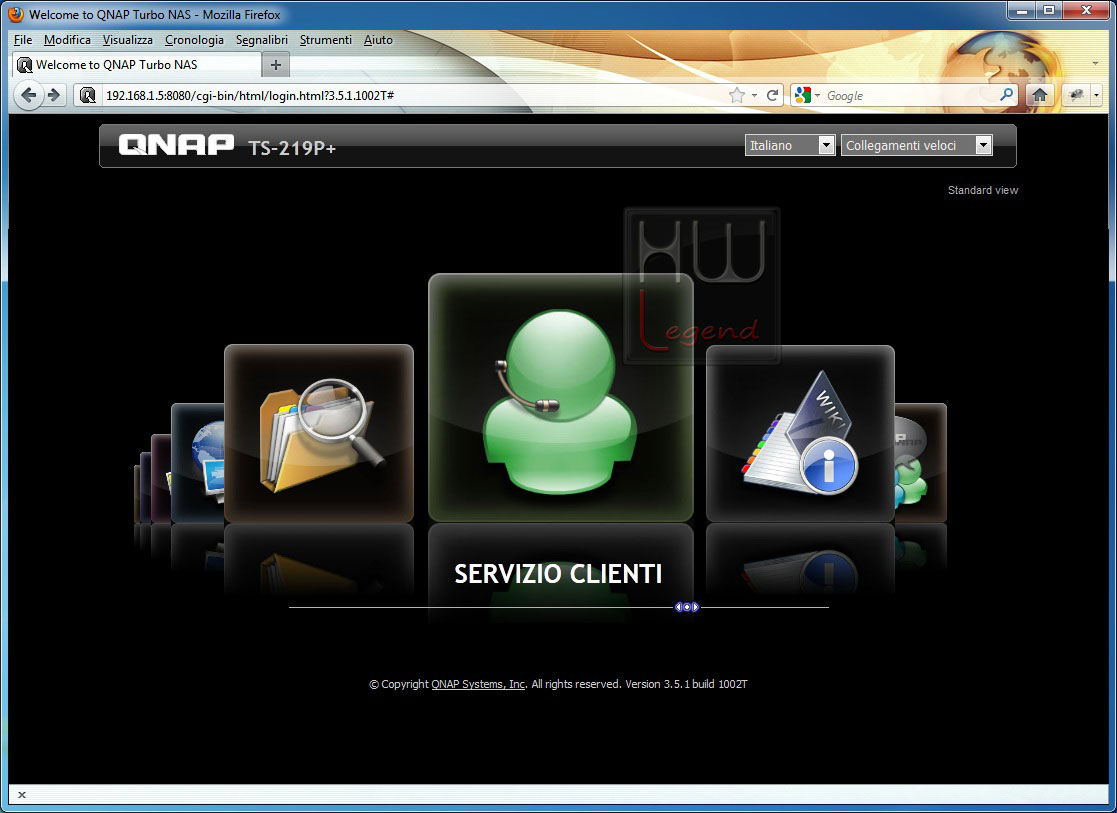This screenshot has width=1117, height=813.
Task: Open the Modifica menu
Action: (x=67, y=40)
